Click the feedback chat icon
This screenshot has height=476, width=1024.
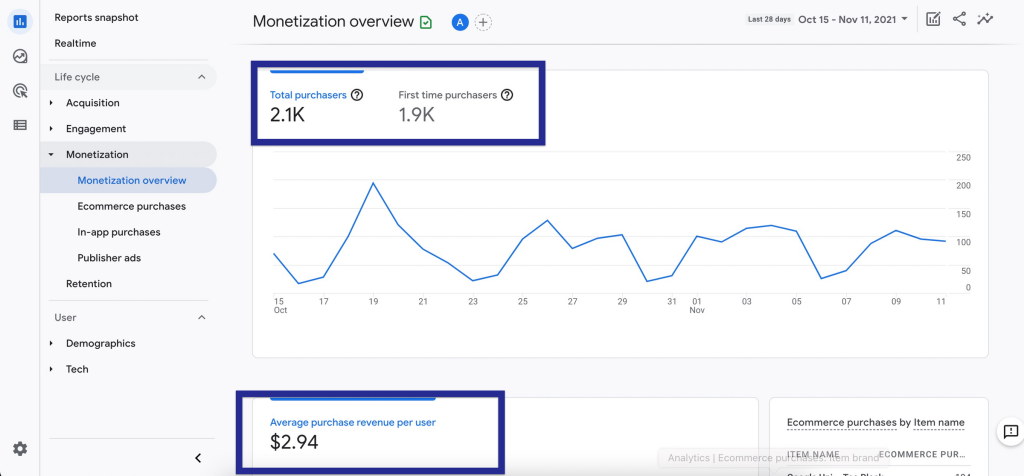coord(1010,431)
